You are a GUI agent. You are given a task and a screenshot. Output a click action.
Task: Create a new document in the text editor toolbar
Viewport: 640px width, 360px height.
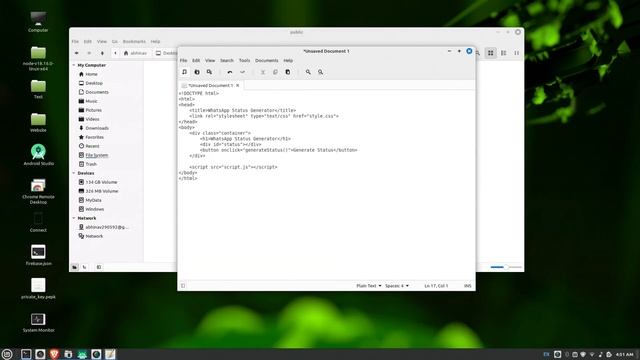[x=184, y=72]
